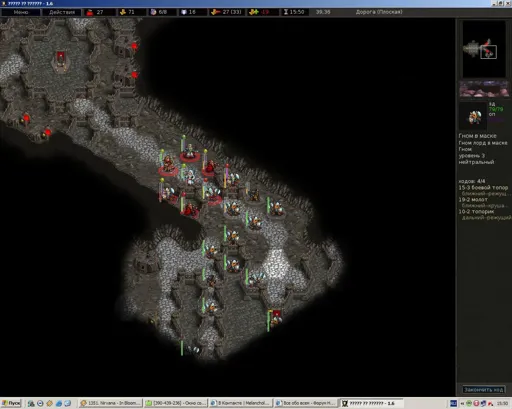The width and height of the screenshot is (512, 409).
Task: Click the turn counter flag icon
Action: pos(90,12)
